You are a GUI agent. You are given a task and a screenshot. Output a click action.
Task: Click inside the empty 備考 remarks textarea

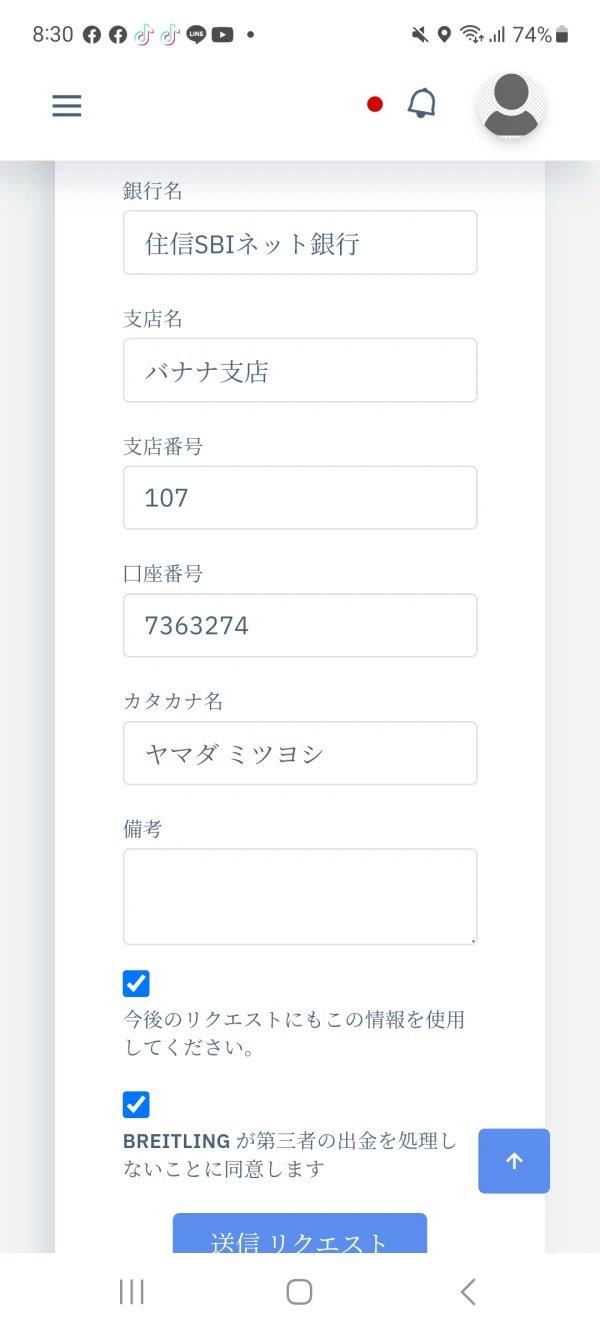(299, 896)
